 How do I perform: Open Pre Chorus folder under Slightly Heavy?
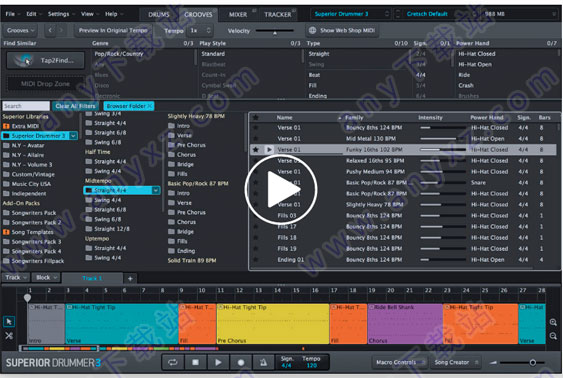187,145
